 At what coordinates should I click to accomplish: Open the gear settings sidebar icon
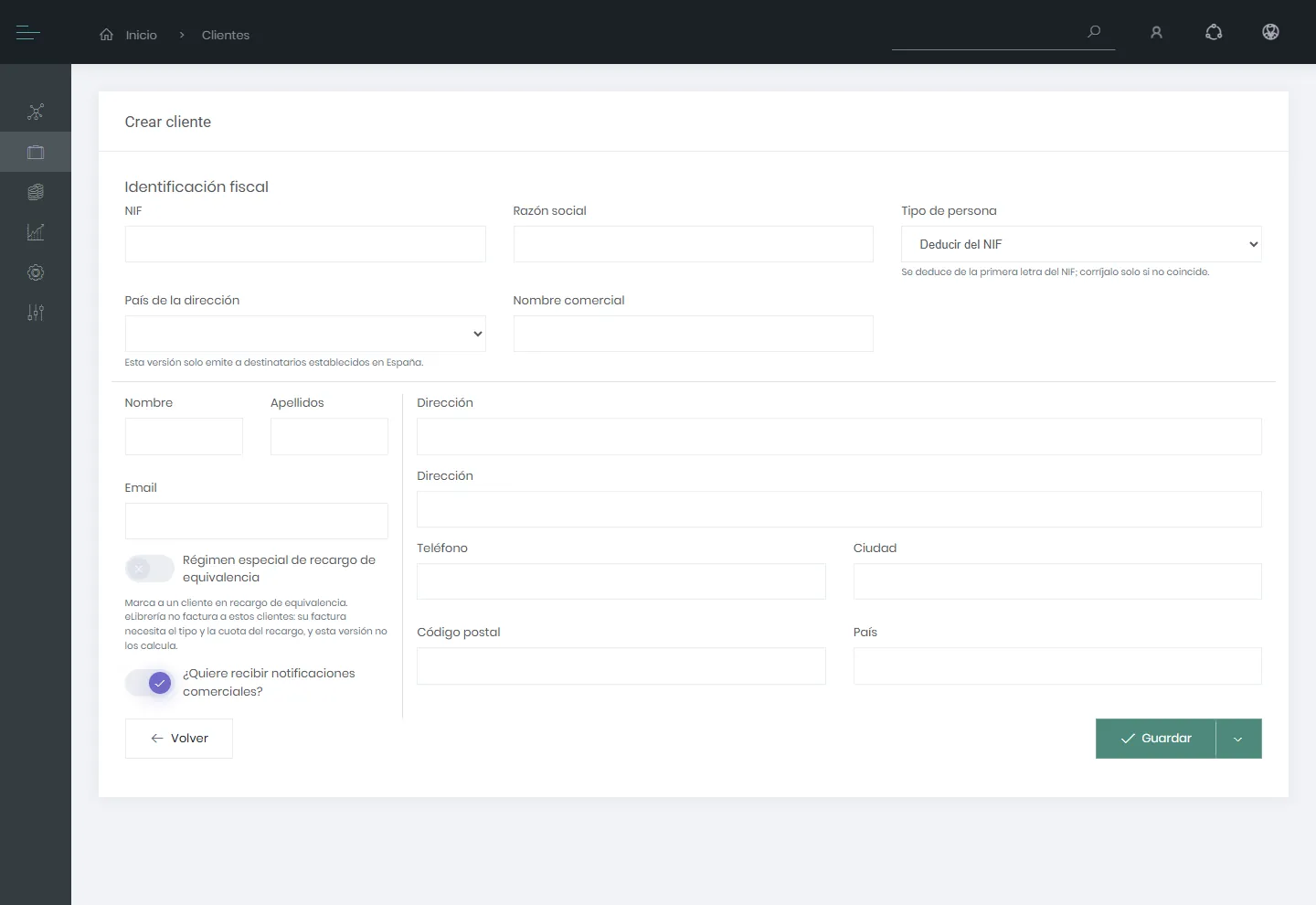point(36,272)
